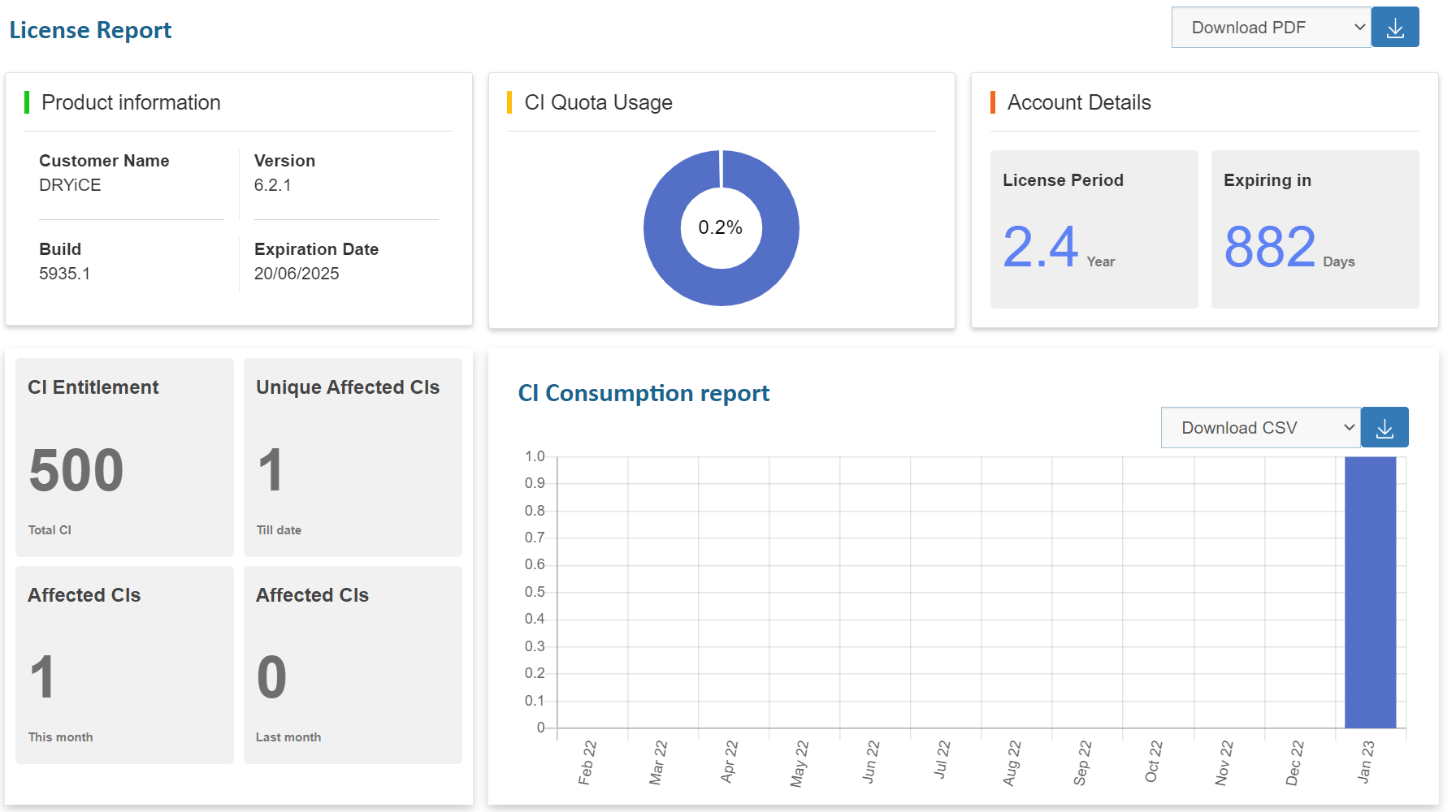Click the Expiring in 882 Days tile
Image resolution: width=1456 pixels, height=812 pixels.
(1315, 229)
